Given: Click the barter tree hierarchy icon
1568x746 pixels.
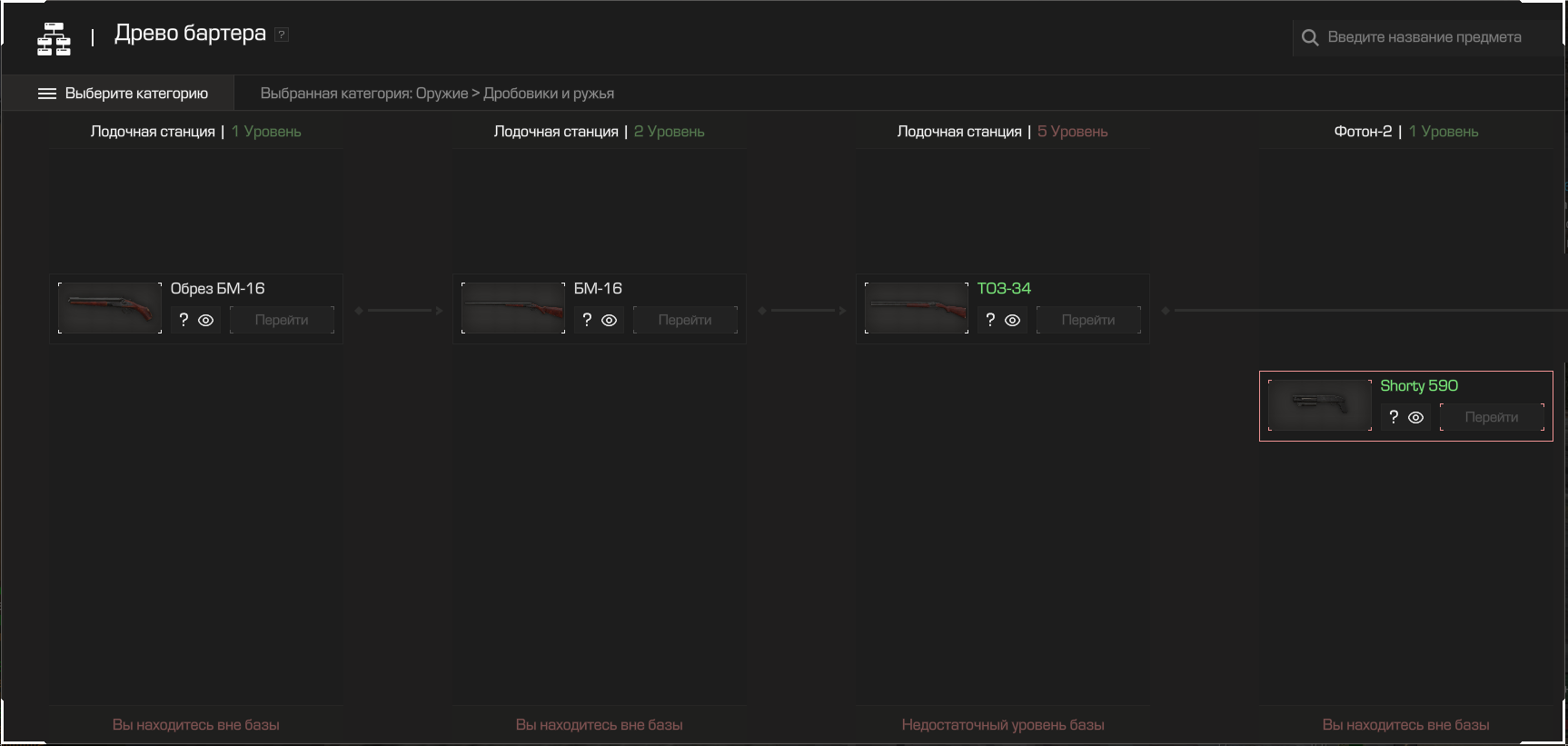Looking at the screenshot, I should pyautogui.click(x=54, y=38).
